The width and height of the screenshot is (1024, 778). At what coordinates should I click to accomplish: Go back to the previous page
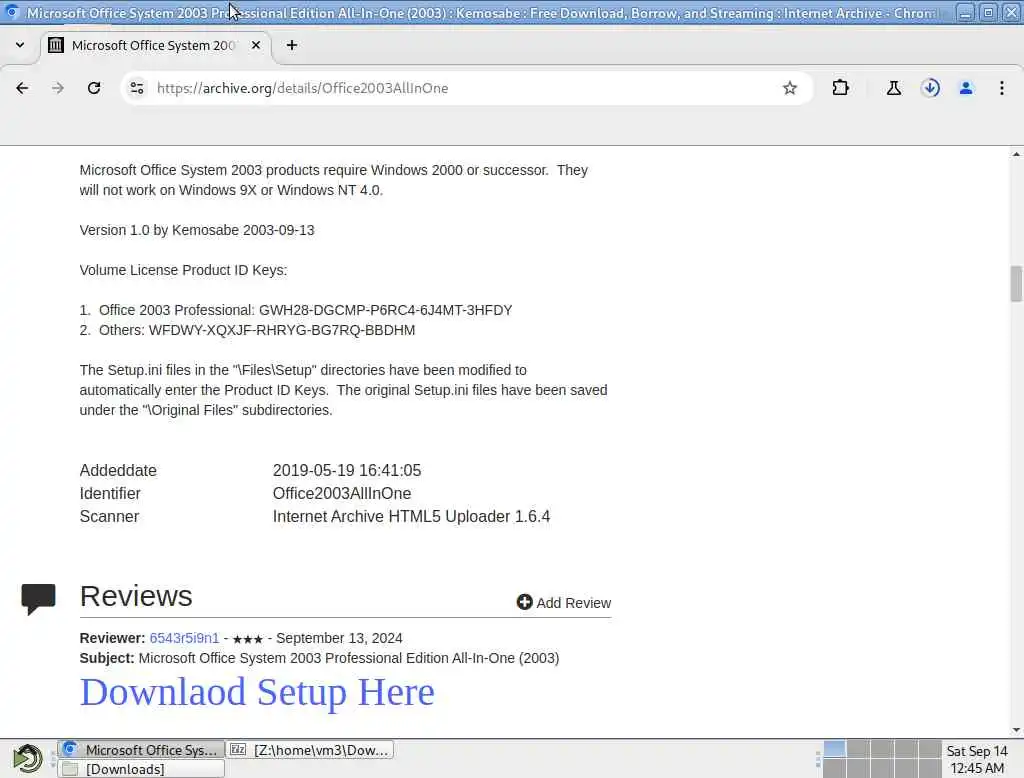coord(22,88)
